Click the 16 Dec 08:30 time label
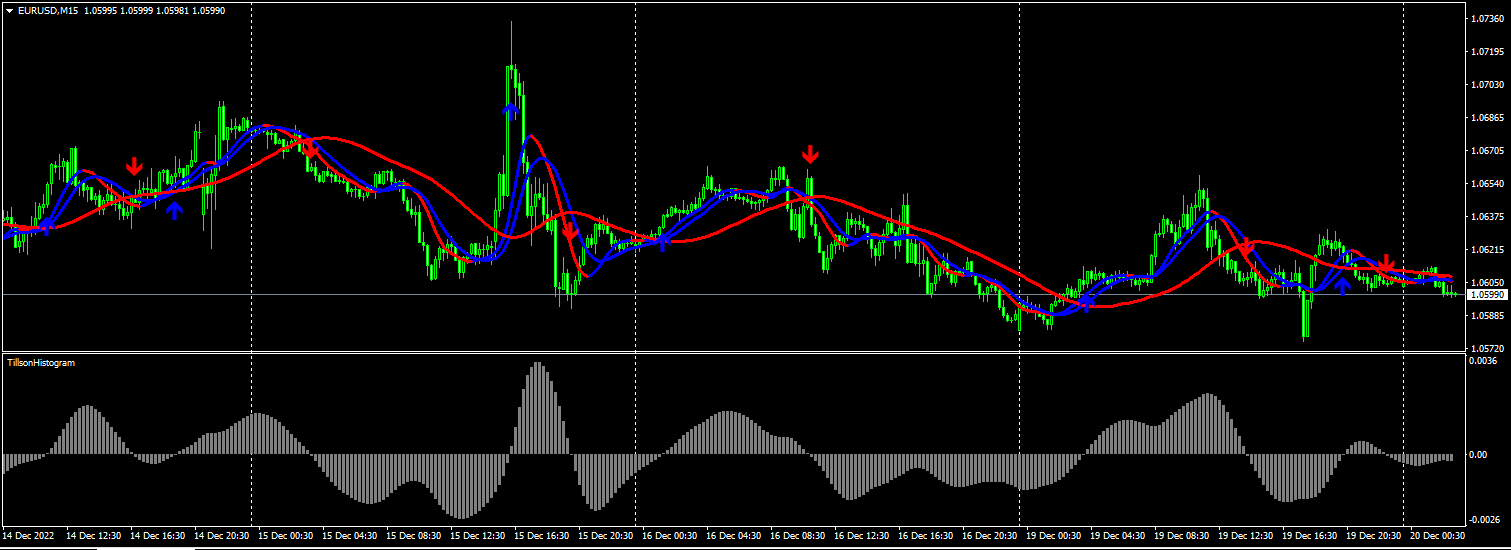1511x550 pixels. point(798,536)
